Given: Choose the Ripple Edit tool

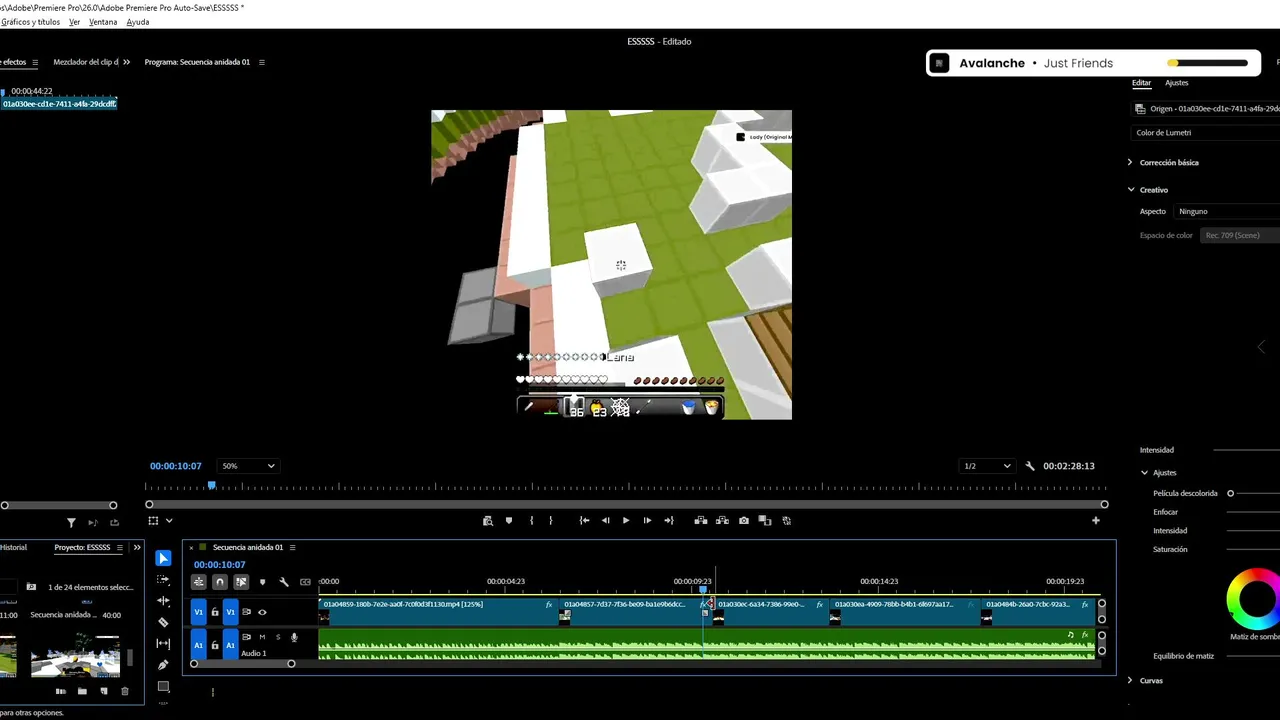Looking at the screenshot, I should pyautogui.click(x=164, y=601).
